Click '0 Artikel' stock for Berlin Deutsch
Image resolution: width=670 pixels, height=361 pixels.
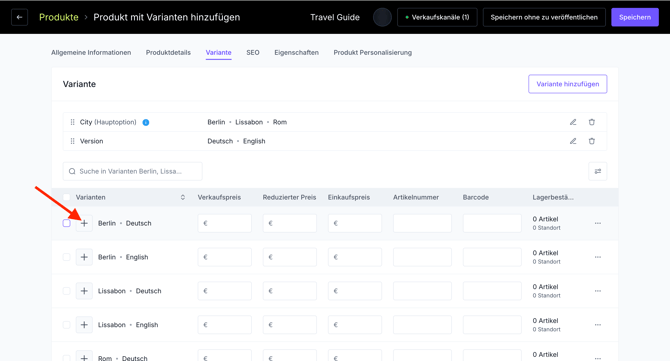pos(545,219)
